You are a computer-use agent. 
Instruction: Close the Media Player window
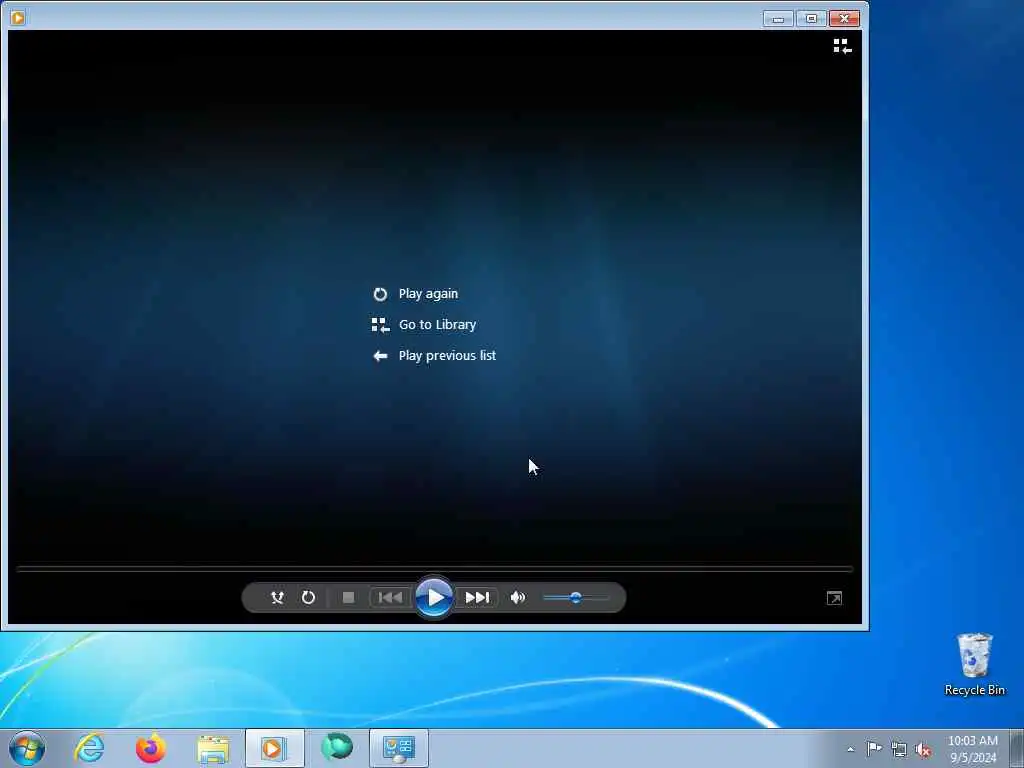click(844, 18)
